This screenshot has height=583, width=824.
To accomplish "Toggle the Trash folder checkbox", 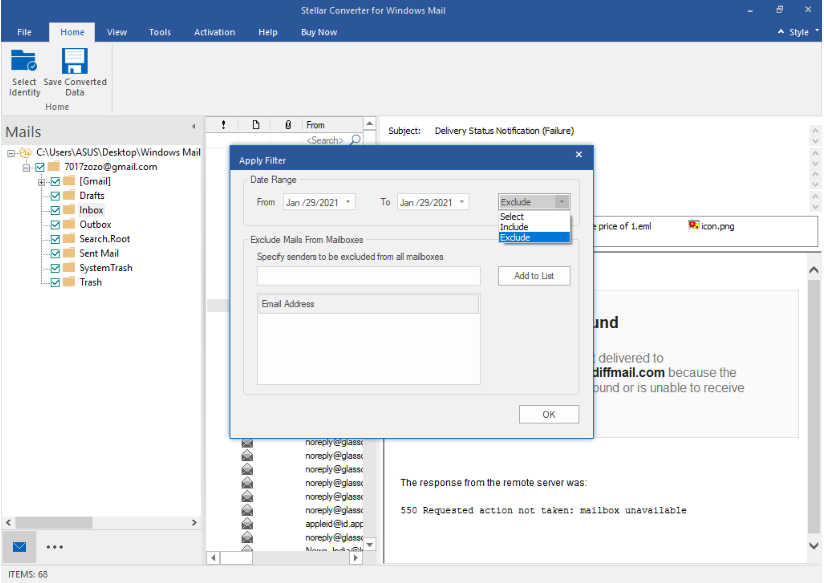I will pos(55,283).
